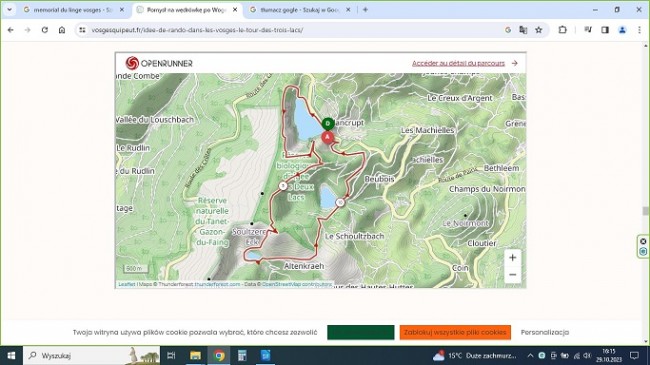
Task: Go to the browser home page
Action: click(62, 30)
